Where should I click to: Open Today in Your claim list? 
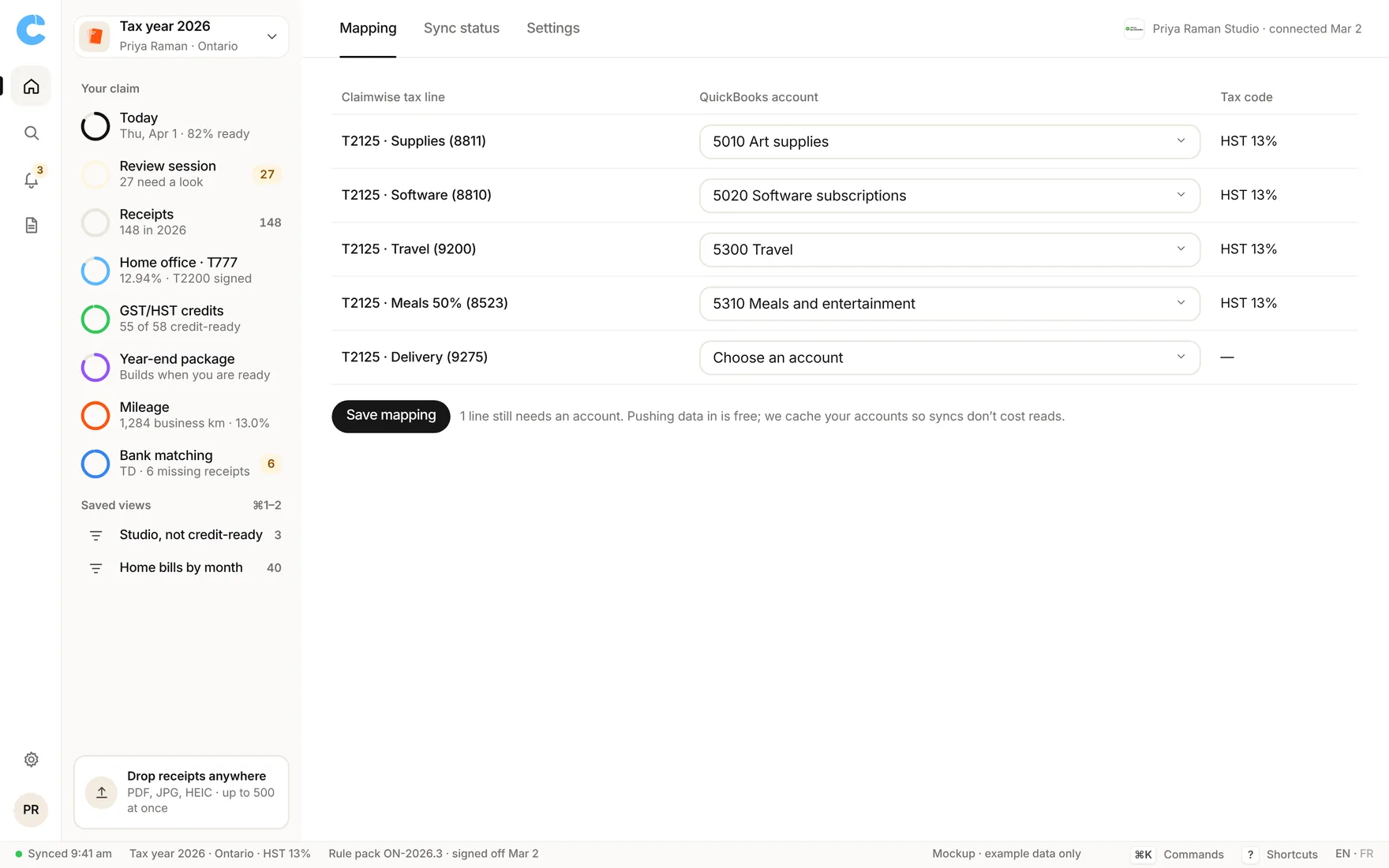[x=182, y=125]
